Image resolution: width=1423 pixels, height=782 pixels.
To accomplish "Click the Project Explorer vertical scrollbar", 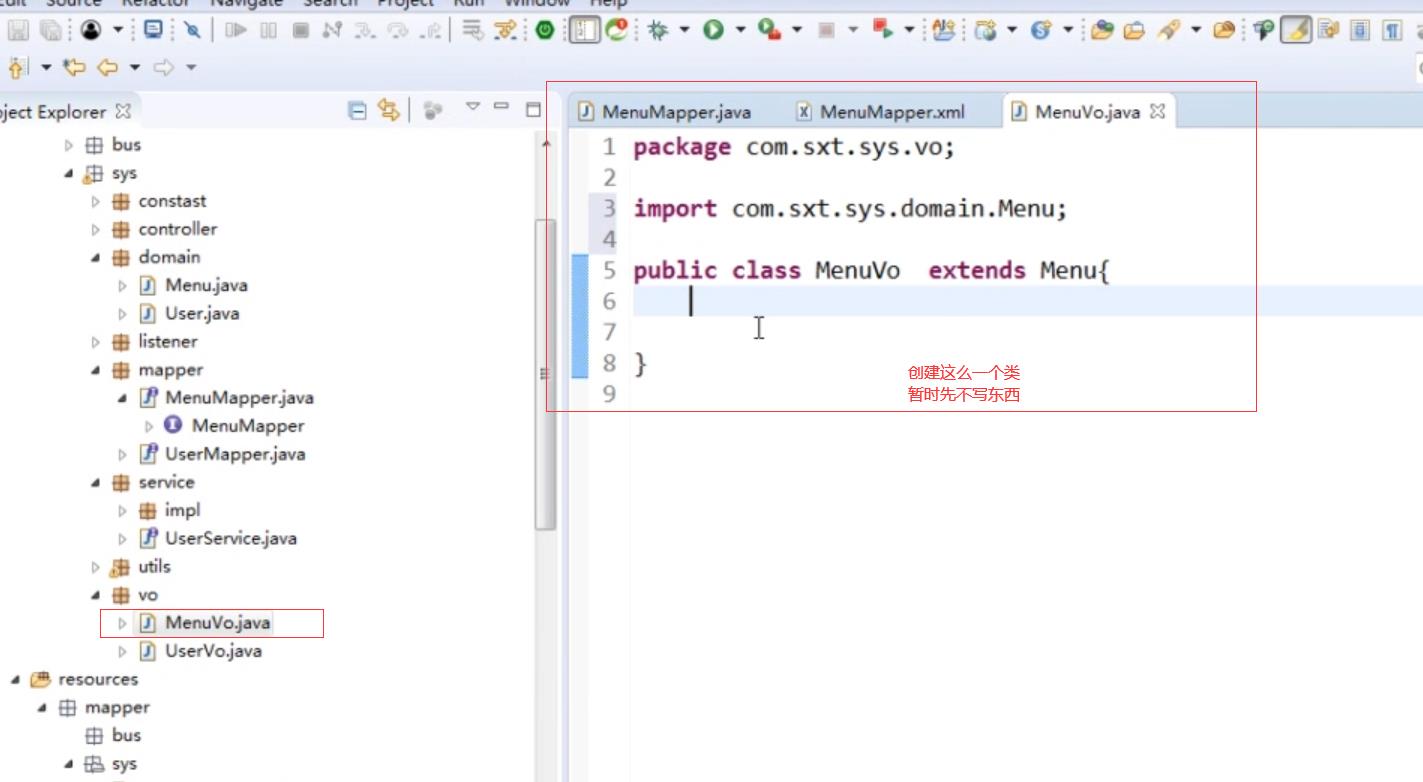I will click(x=545, y=375).
